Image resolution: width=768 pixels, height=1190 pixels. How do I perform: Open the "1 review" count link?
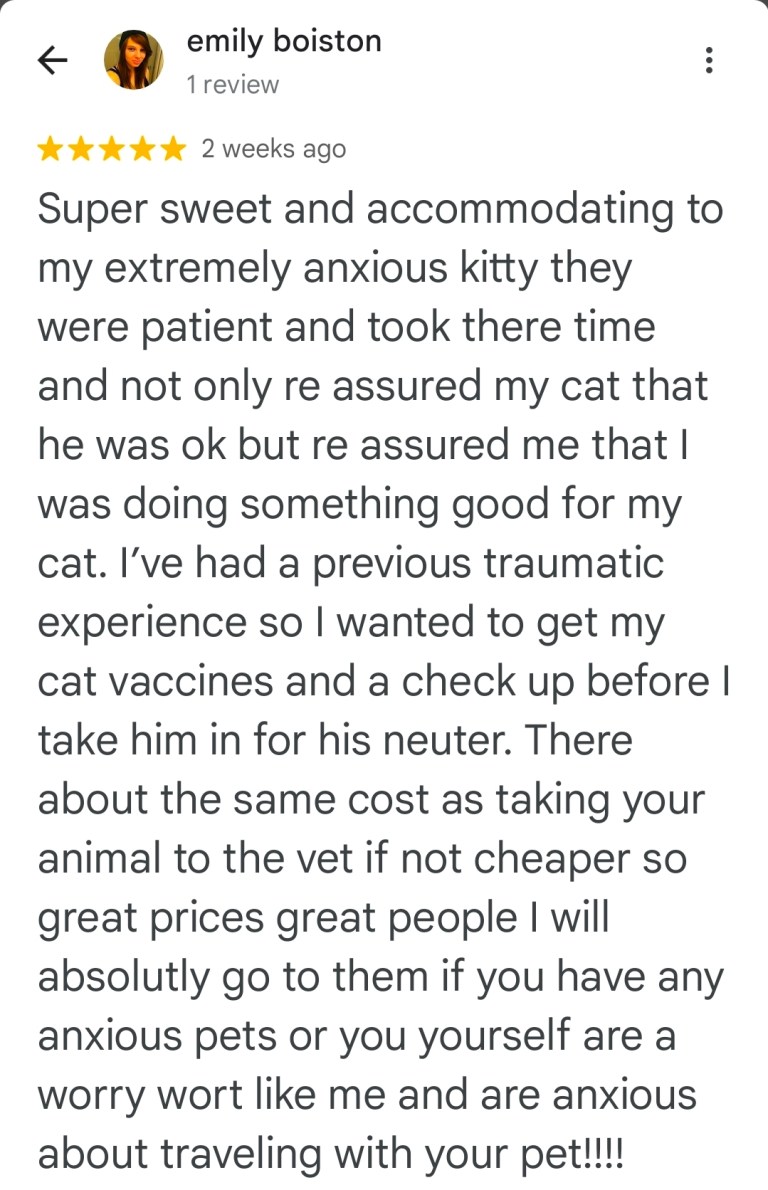tap(233, 85)
